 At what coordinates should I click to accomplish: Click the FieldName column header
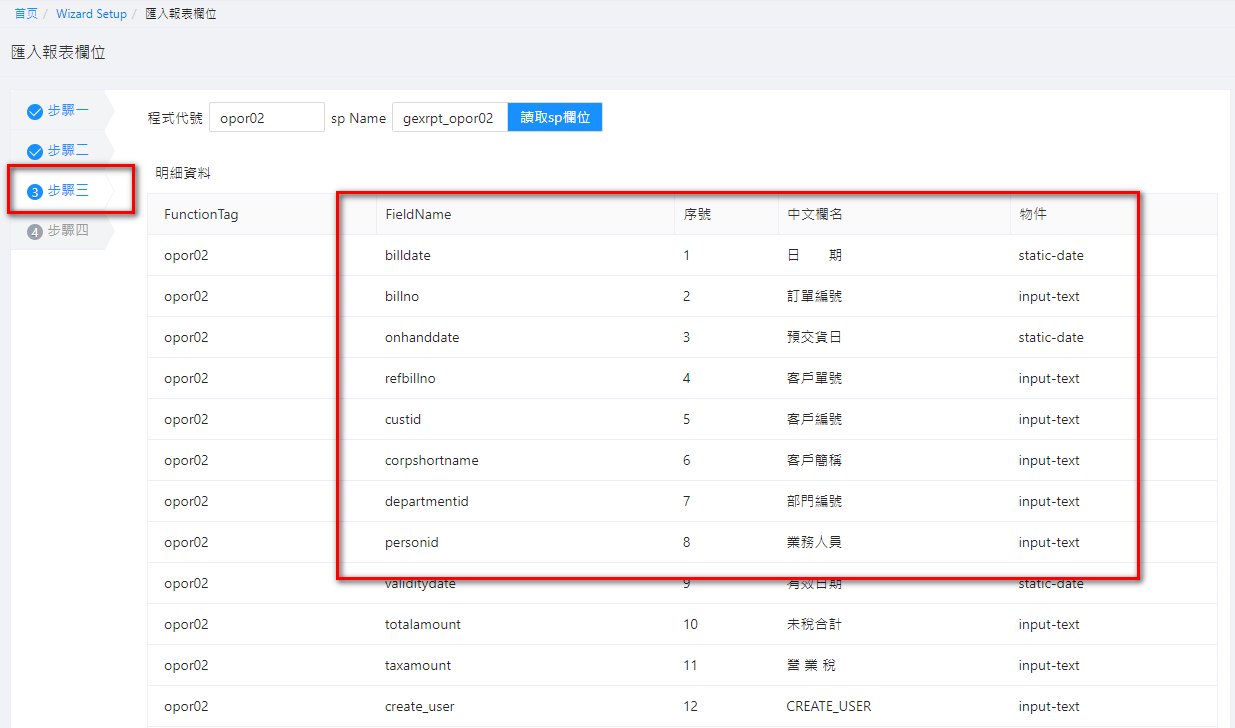(x=418, y=214)
